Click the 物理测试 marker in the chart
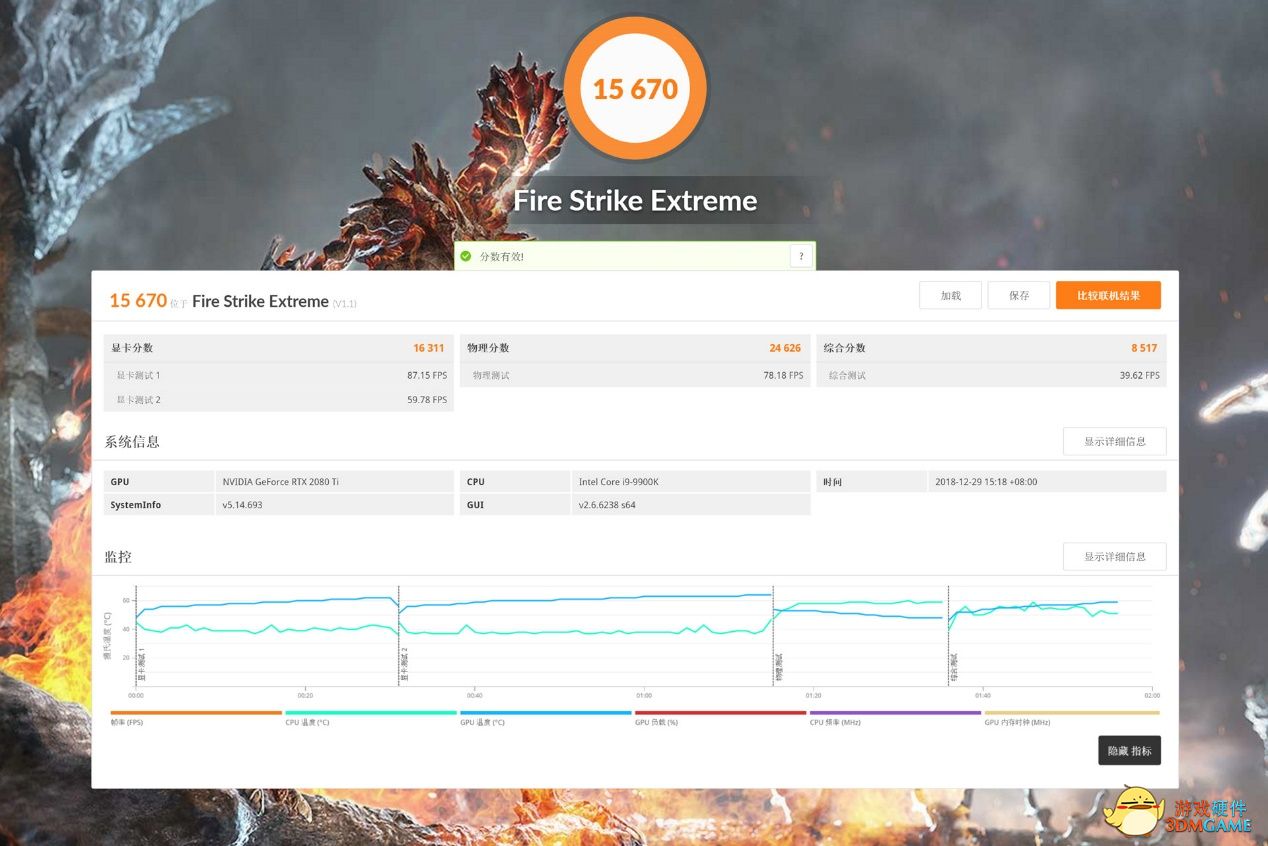 click(x=778, y=668)
